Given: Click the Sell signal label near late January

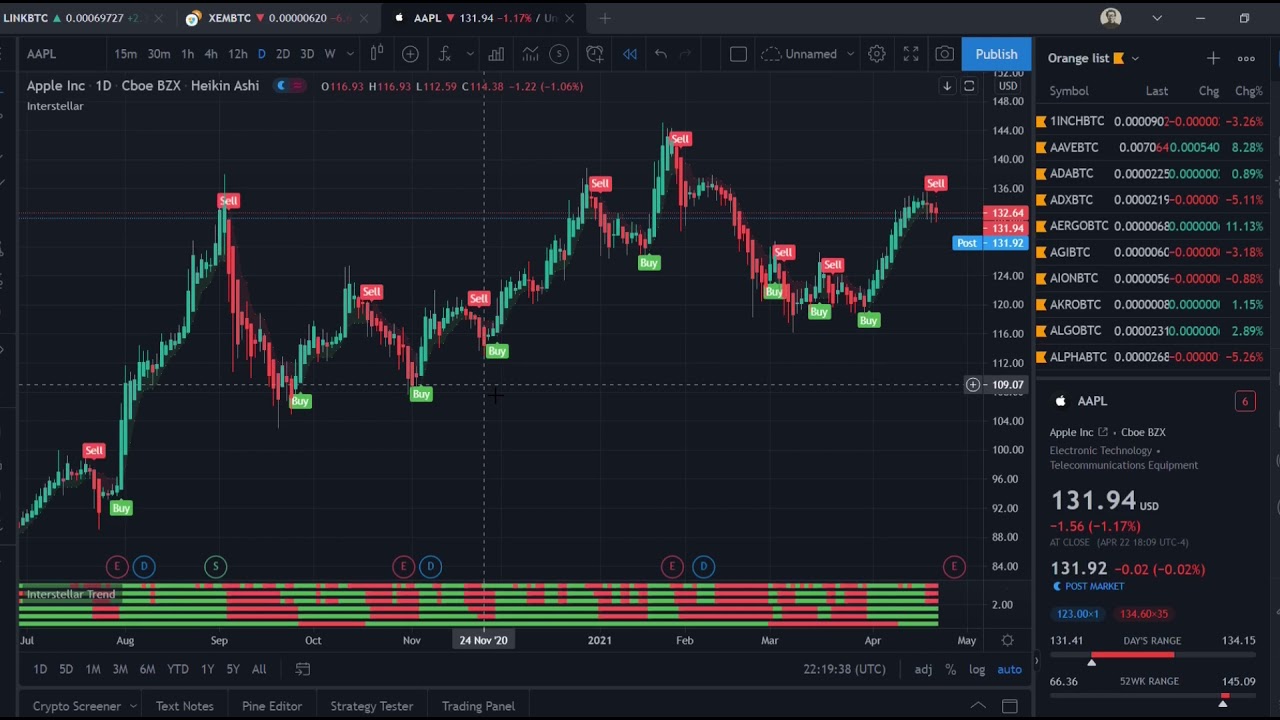Looking at the screenshot, I should (680, 138).
